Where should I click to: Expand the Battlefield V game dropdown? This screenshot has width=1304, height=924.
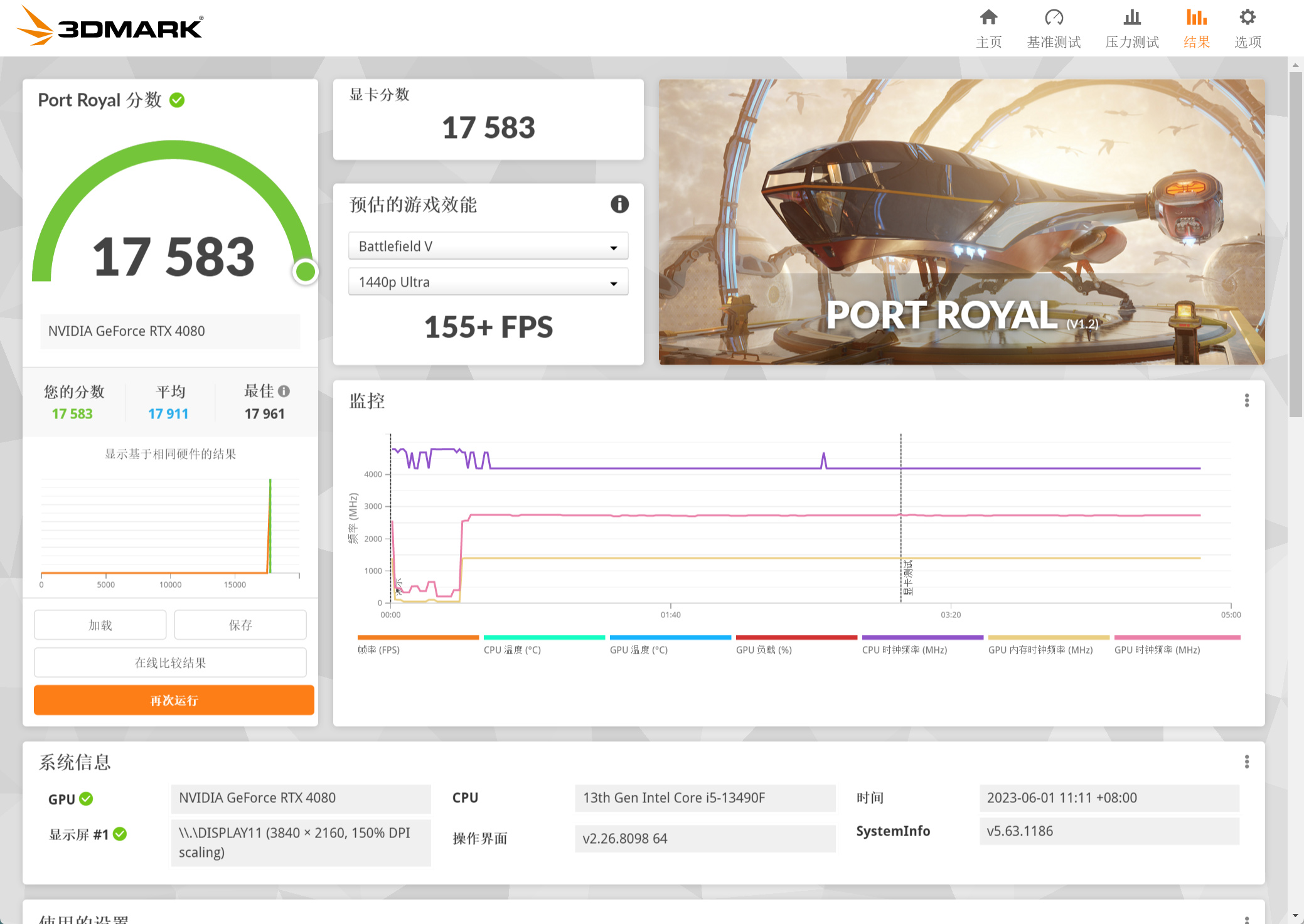click(x=488, y=247)
